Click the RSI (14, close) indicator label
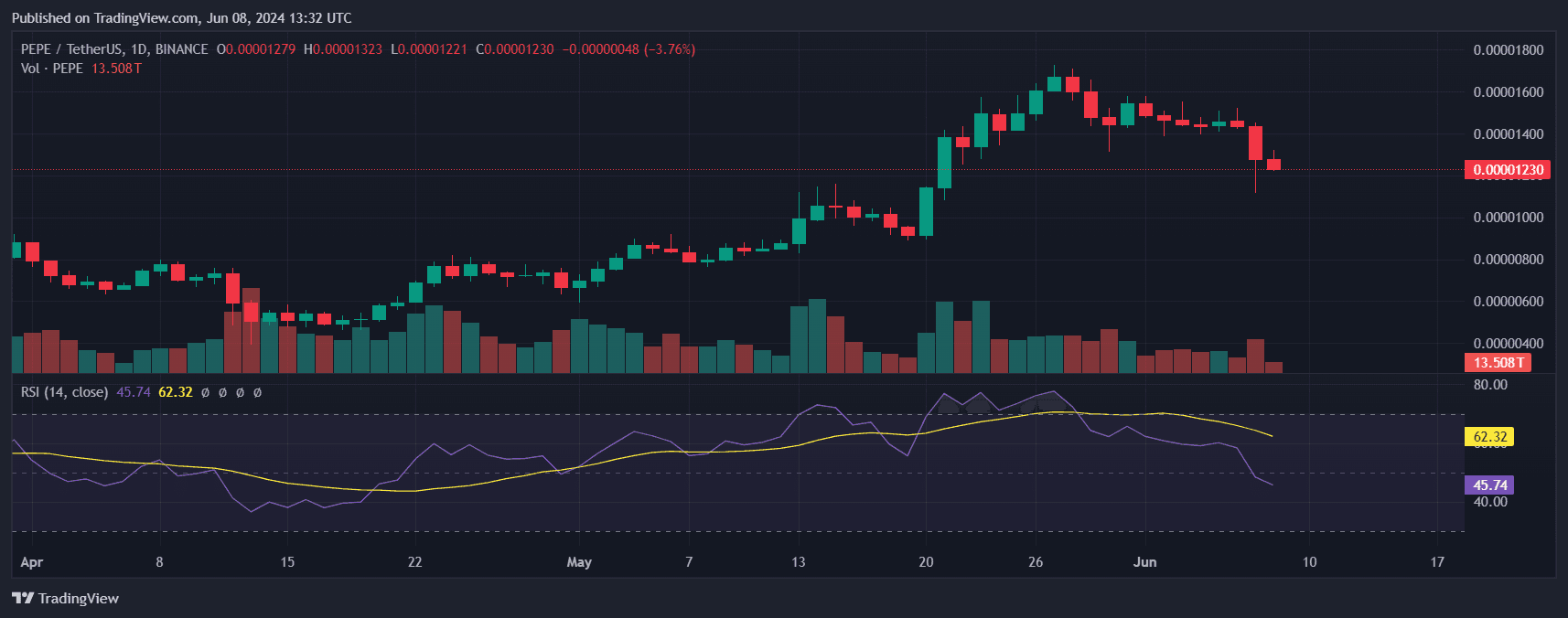The image size is (1568, 618). coord(64,392)
